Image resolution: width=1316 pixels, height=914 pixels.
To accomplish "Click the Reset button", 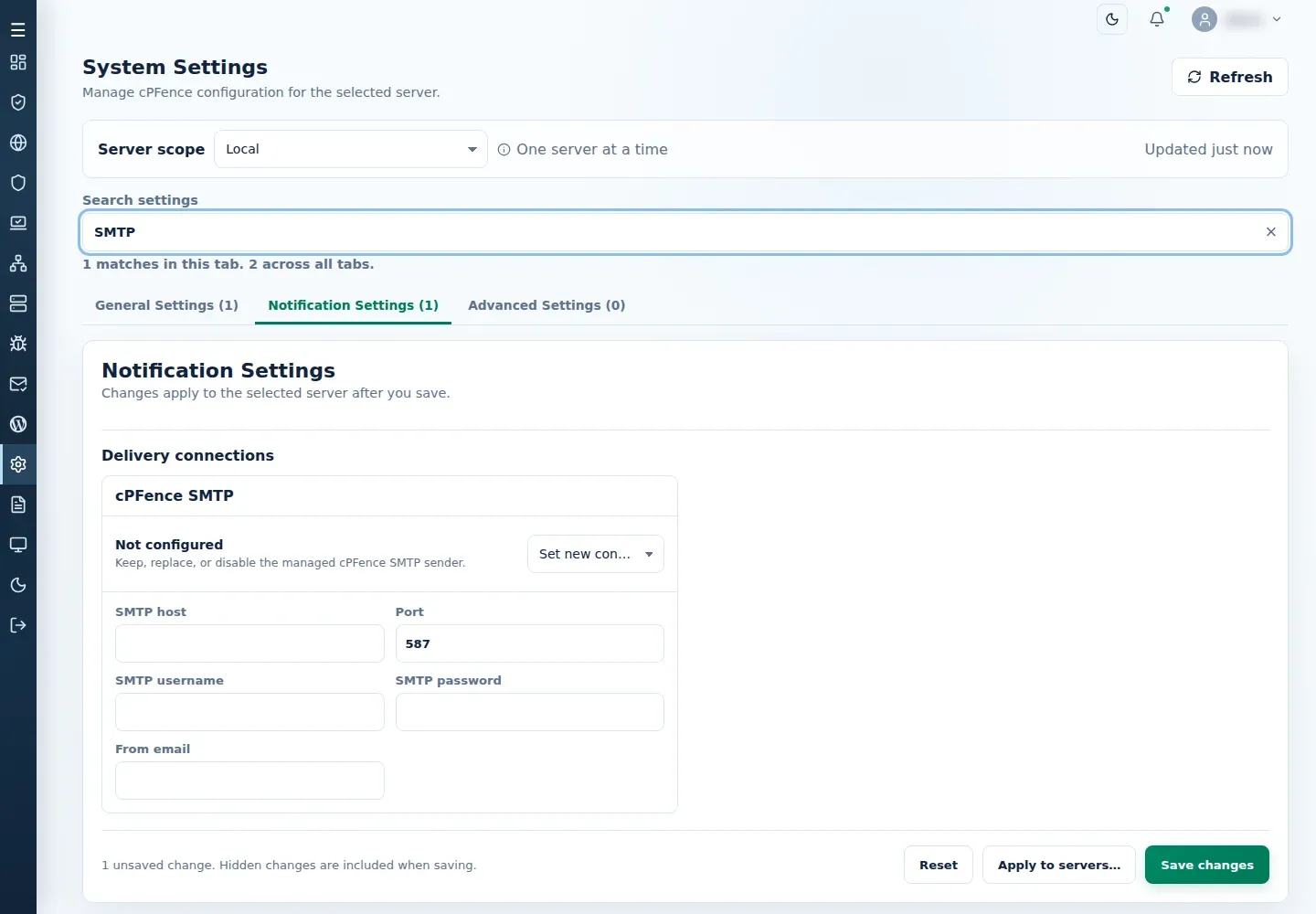I will (939, 865).
